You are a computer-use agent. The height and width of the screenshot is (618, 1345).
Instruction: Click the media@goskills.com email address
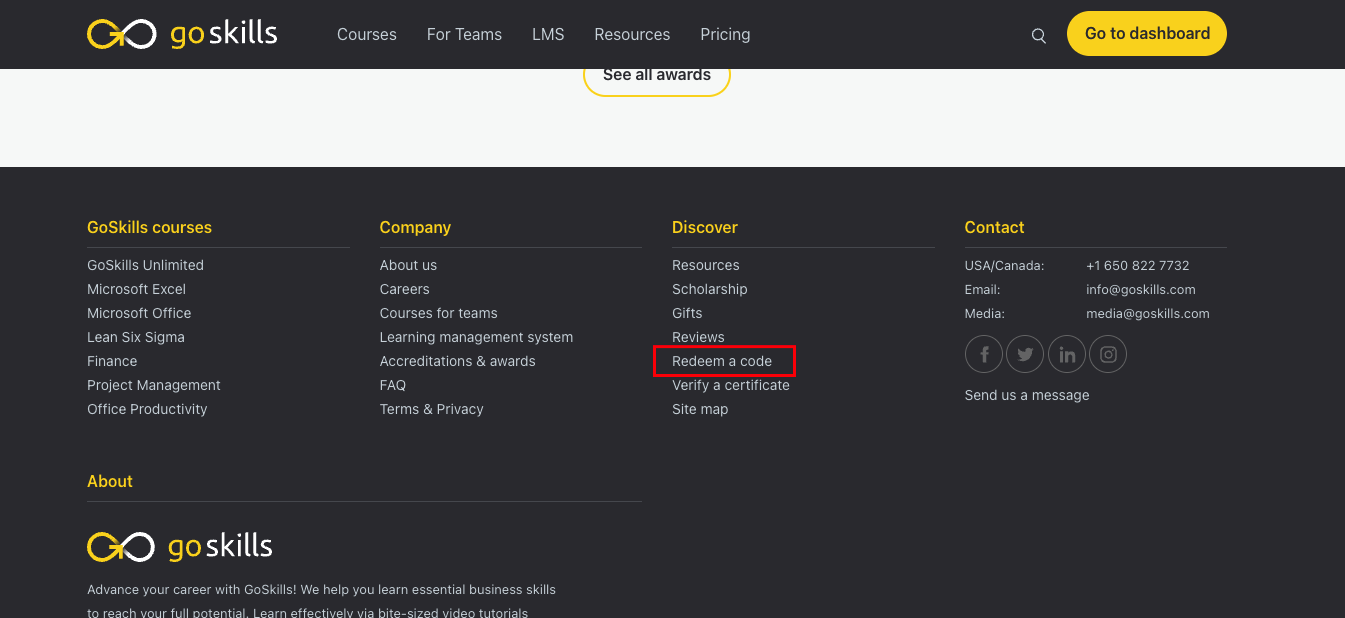[x=1148, y=313]
